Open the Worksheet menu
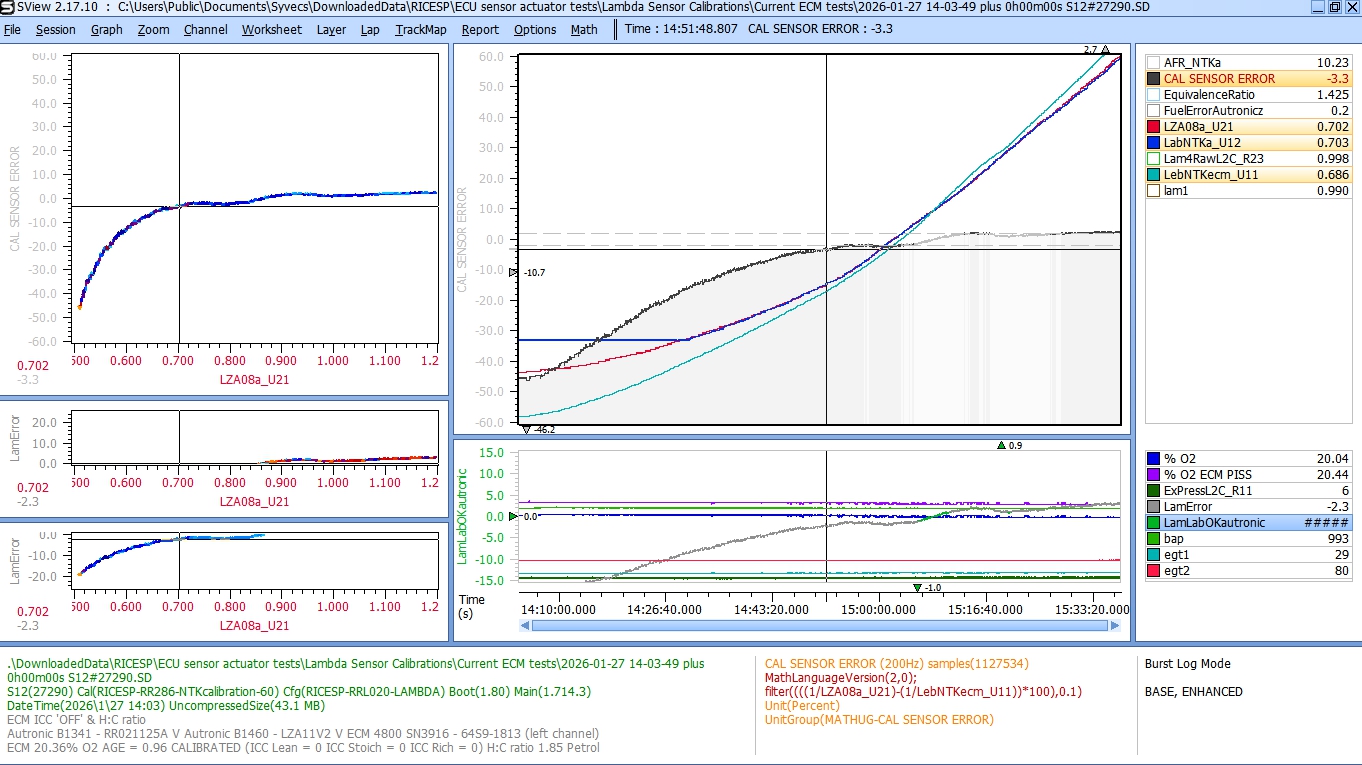This screenshot has width=1362, height=765. click(271, 29)
